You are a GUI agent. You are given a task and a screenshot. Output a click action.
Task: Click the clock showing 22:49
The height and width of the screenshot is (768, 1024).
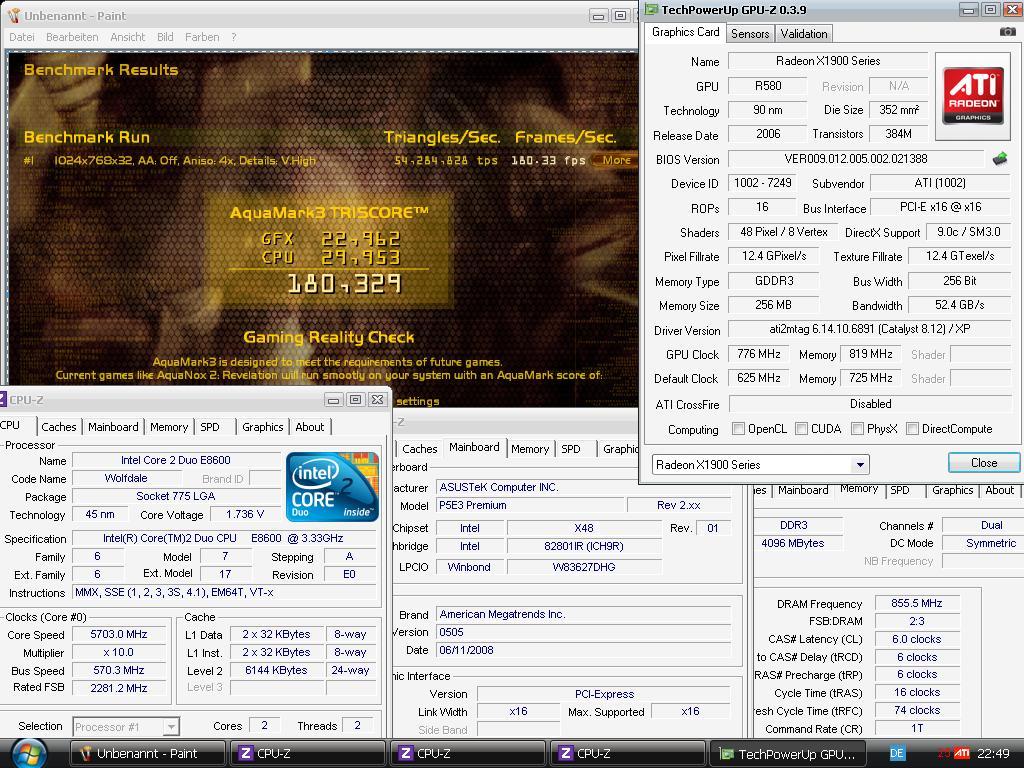tap(993, 753)
